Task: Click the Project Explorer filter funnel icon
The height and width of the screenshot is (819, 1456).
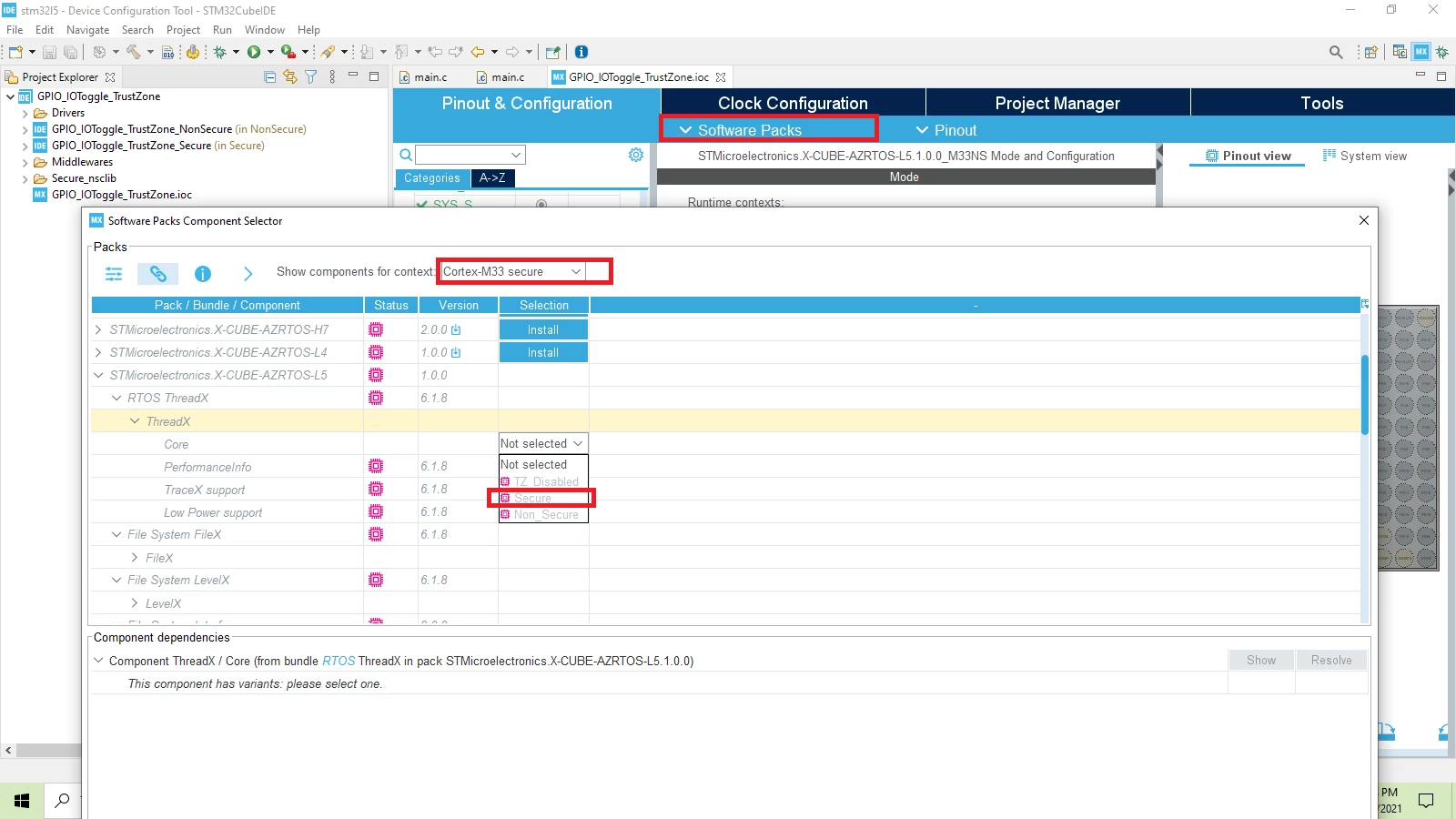Action: coord(311,77)
